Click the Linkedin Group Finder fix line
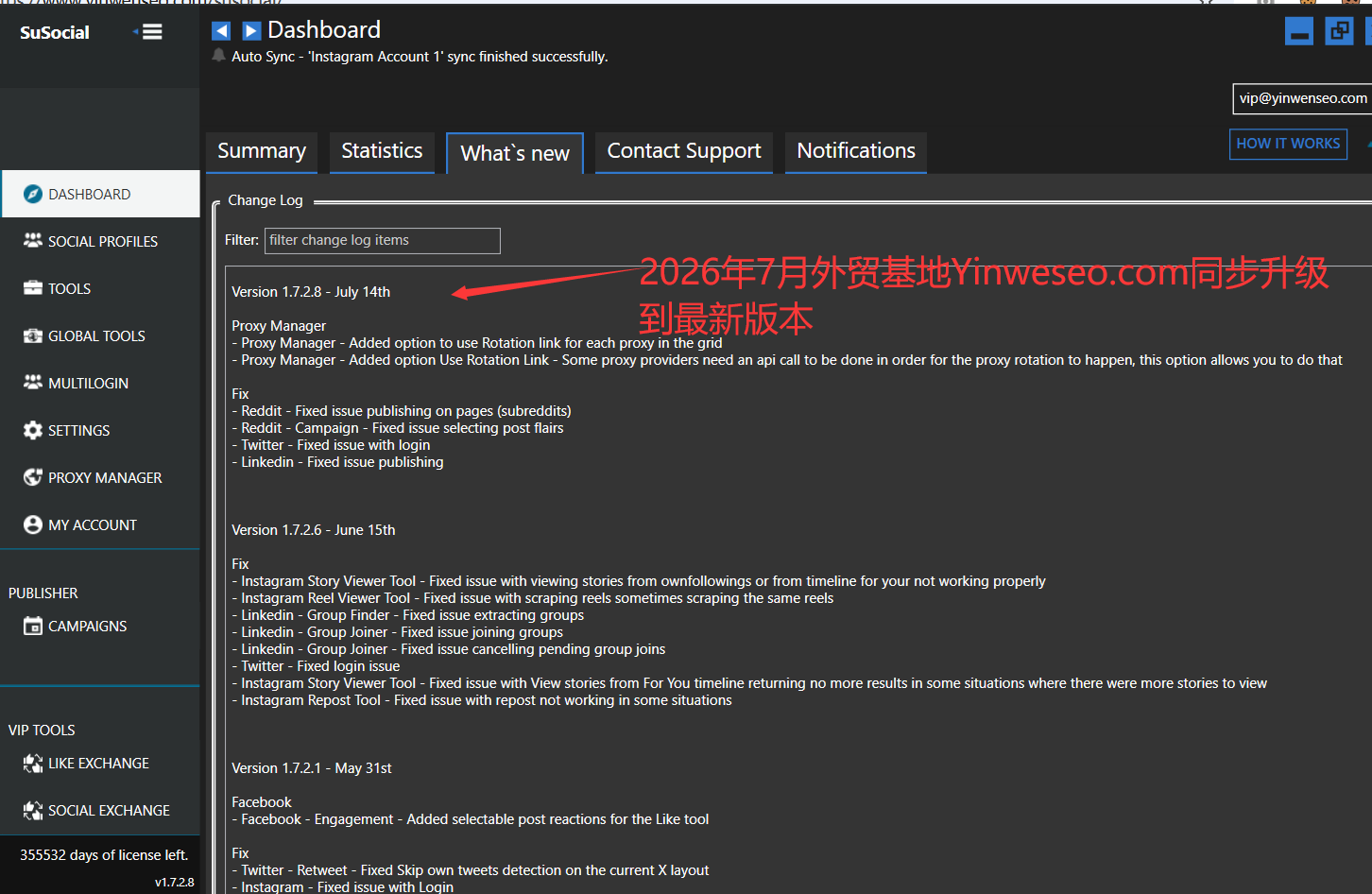This screenshot has width=1372, height=894. coord(408,615)
